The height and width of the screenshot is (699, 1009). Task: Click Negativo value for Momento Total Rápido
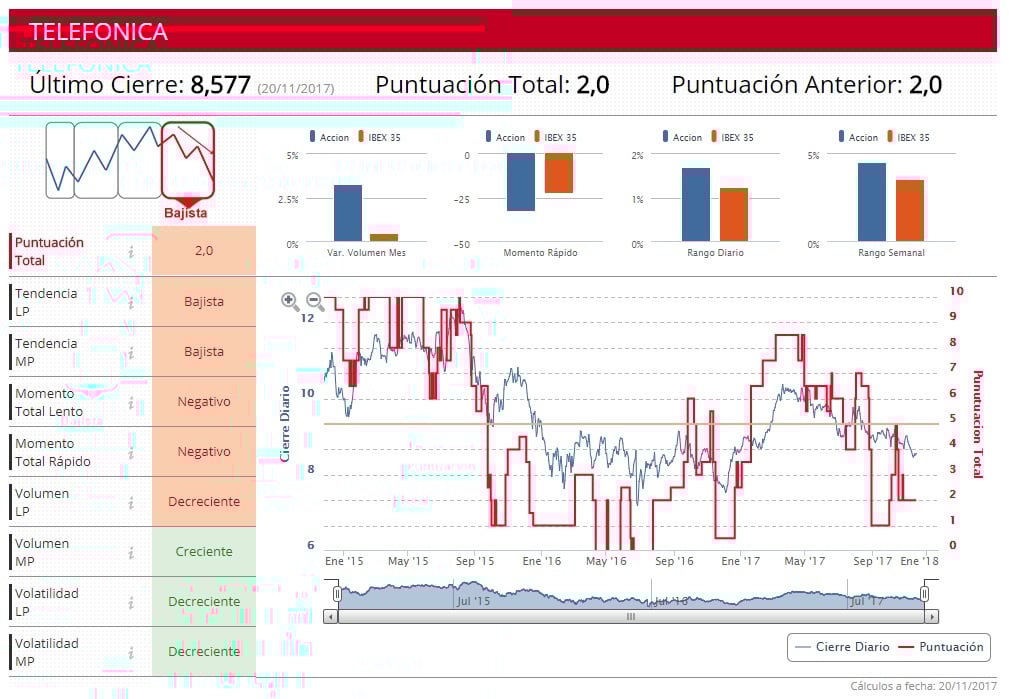pos(204,452)
